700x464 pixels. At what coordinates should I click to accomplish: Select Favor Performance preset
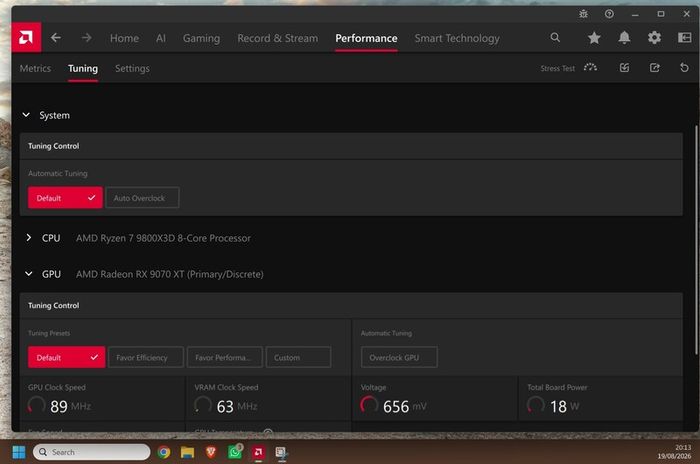pyautogui.click(x=225, y=357)
